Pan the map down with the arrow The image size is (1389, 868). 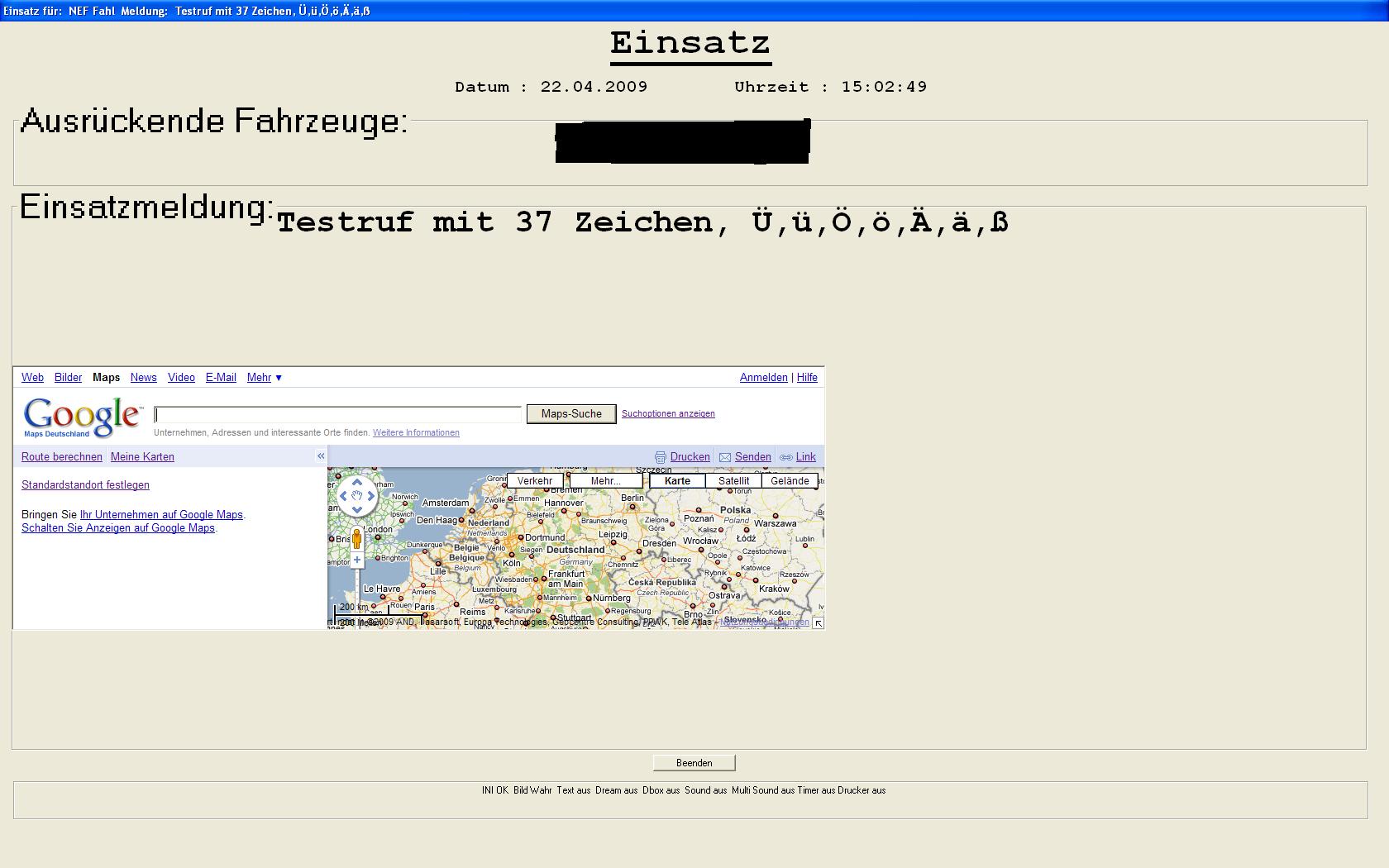click(357, 510)
